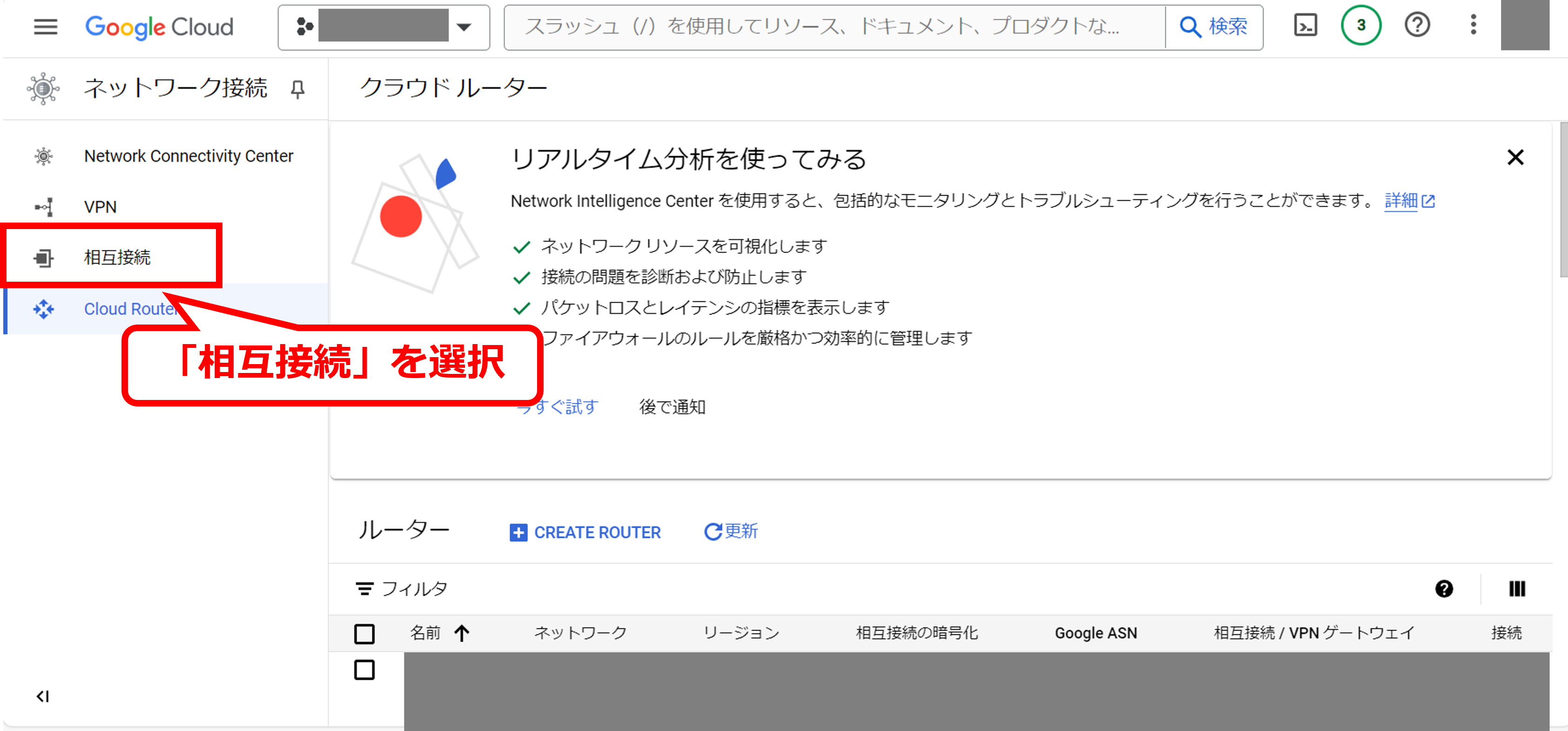Viewport: 1568px width, 731px height.
Task: Sort by 名前 column arrow
Action: pos(462,634)
